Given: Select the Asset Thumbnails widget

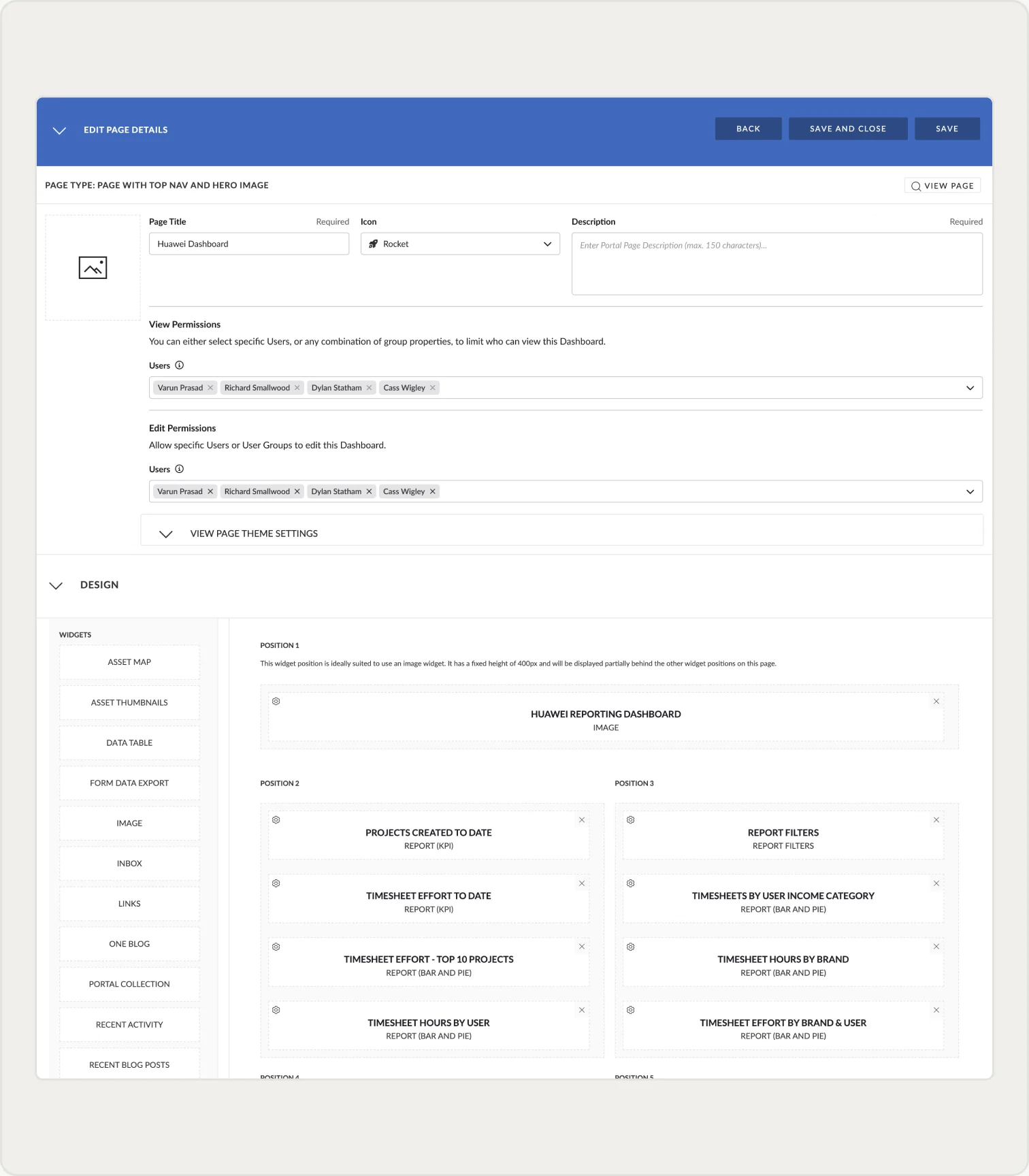Looking at the screenshot, I should 129,702.
